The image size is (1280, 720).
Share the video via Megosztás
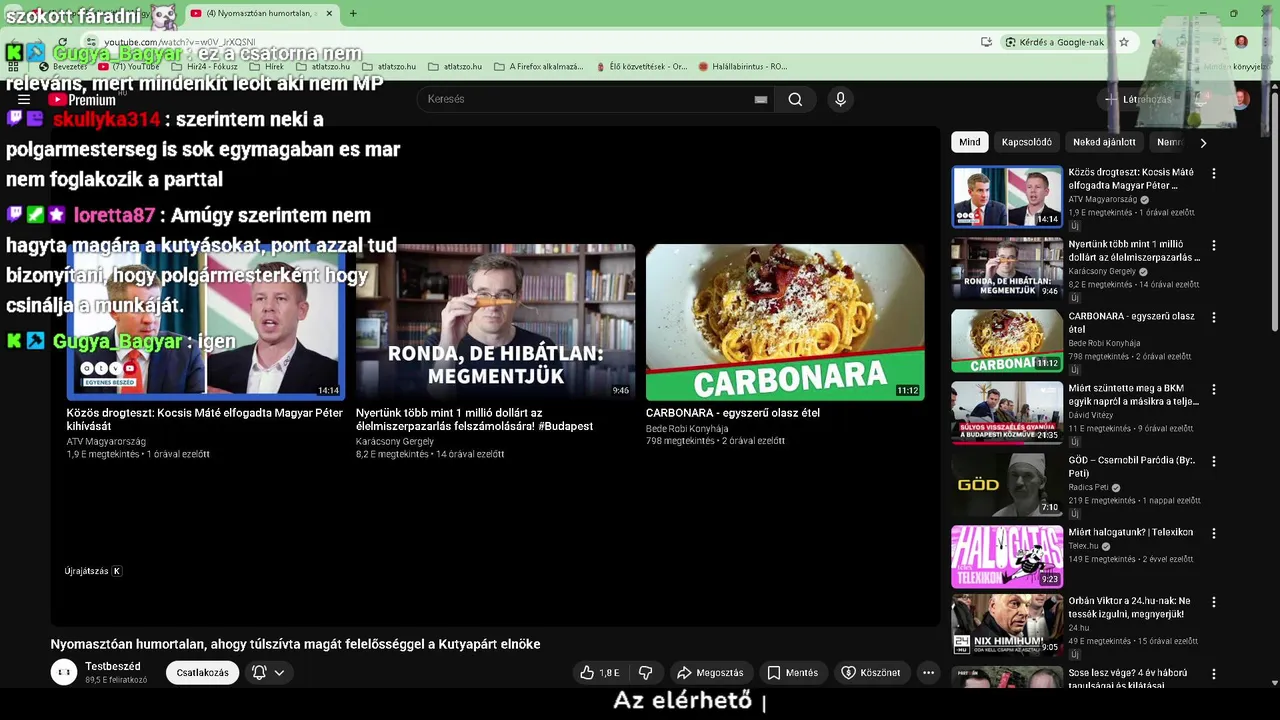pyautogui.click(x=710, y=673)
